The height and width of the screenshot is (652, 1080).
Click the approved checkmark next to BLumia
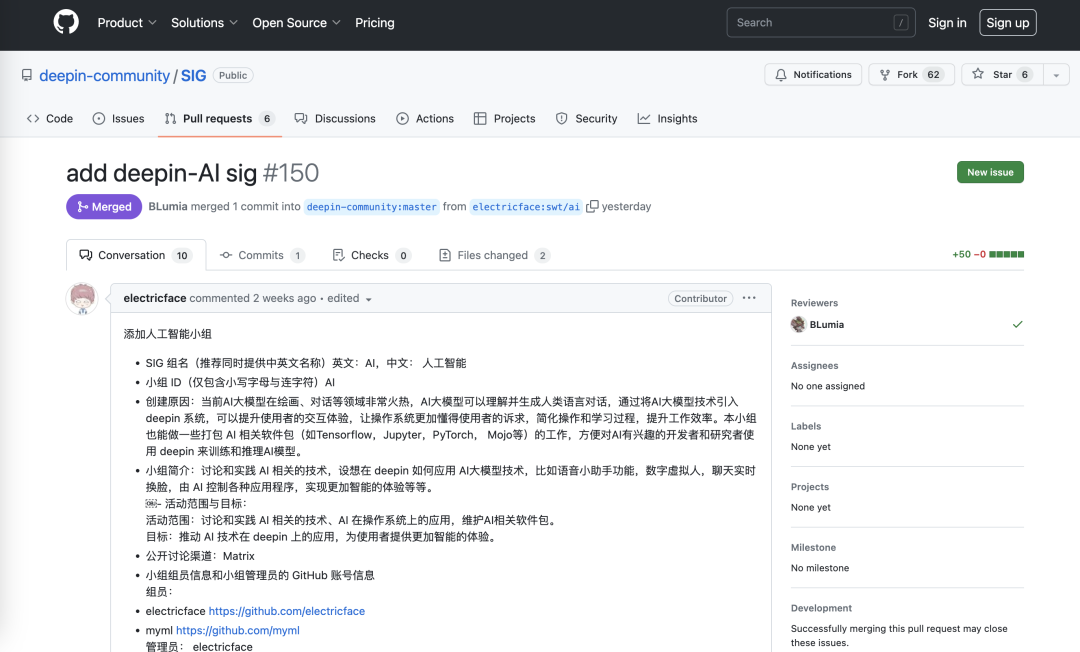click(1017, 324)
